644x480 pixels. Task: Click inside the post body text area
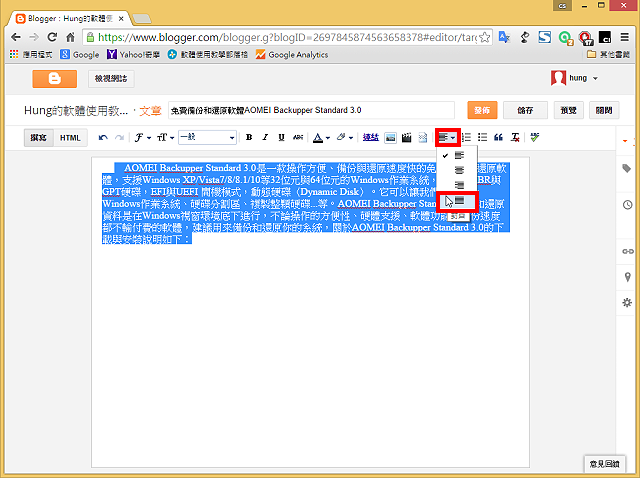[x=310, y=312]
